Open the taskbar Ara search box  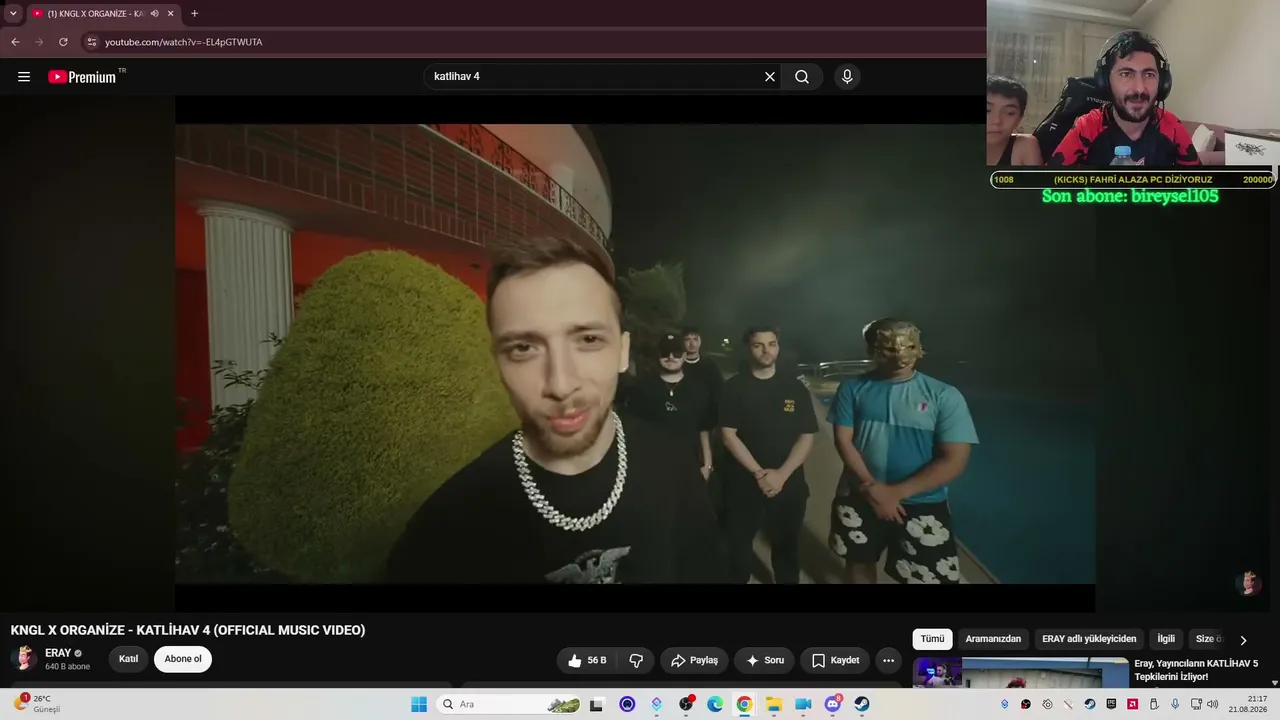pos(510,704)
